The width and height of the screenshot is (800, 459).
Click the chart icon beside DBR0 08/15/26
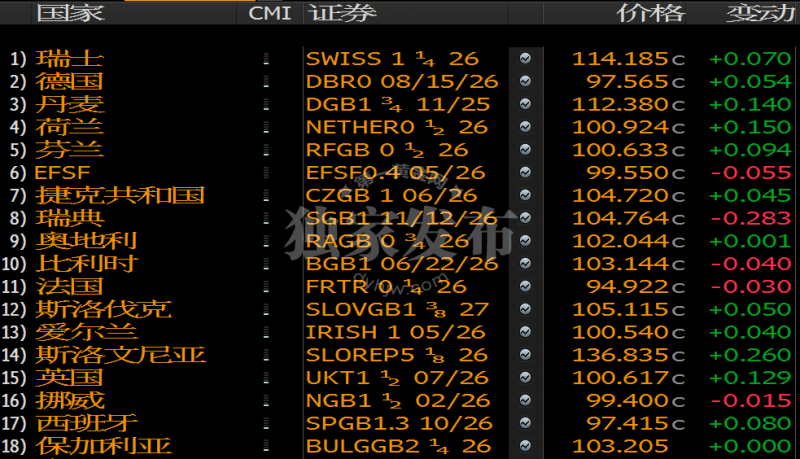[x=525, y=82]
